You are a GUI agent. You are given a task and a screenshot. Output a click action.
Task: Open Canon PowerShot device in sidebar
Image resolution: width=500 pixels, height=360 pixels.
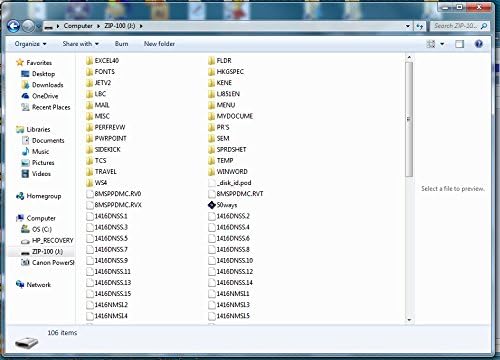pos(53,263)
